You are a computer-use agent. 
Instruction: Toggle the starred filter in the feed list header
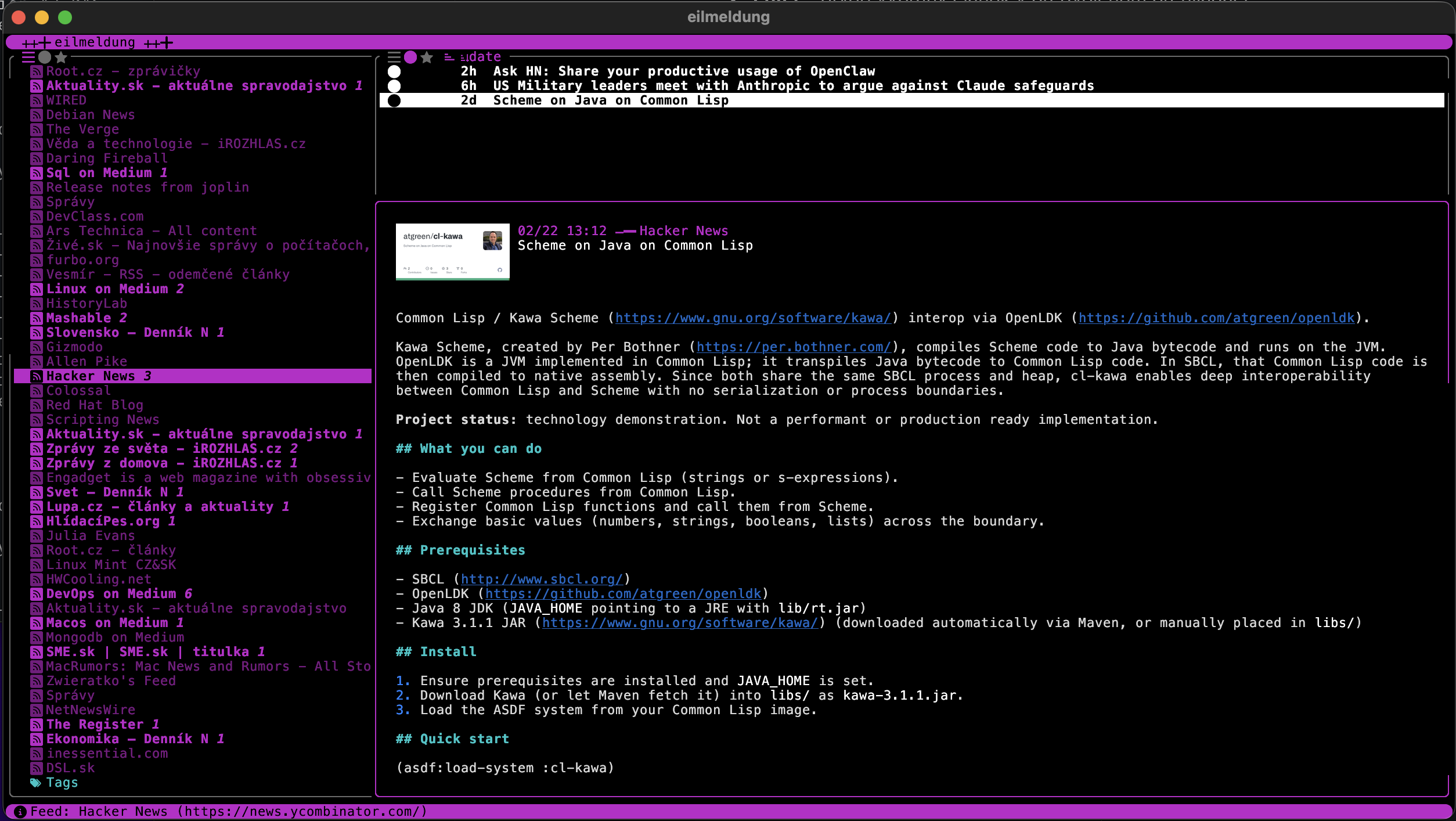point(61,57)
